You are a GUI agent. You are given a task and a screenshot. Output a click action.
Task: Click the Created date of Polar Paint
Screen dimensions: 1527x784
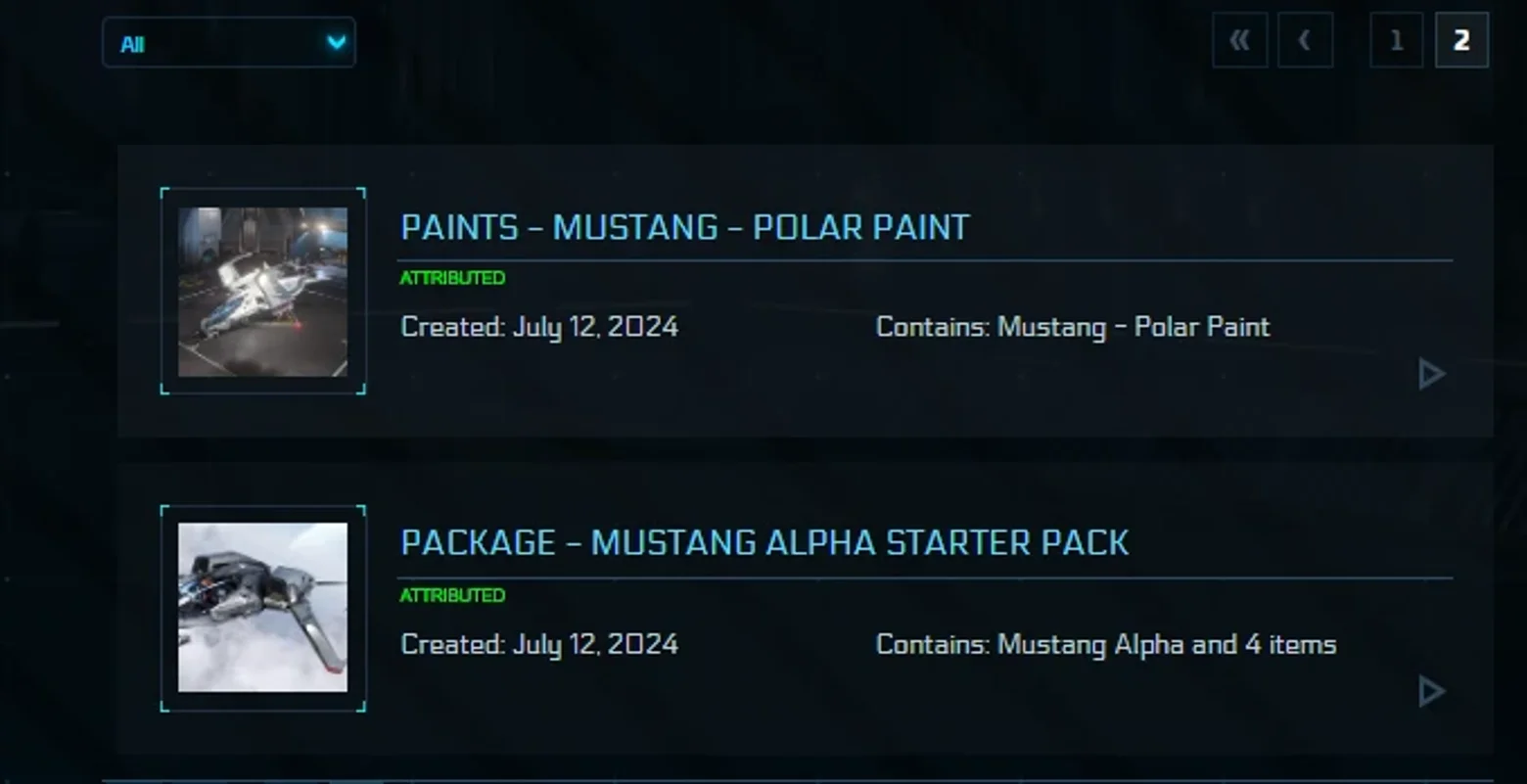[x=539, y=327]
